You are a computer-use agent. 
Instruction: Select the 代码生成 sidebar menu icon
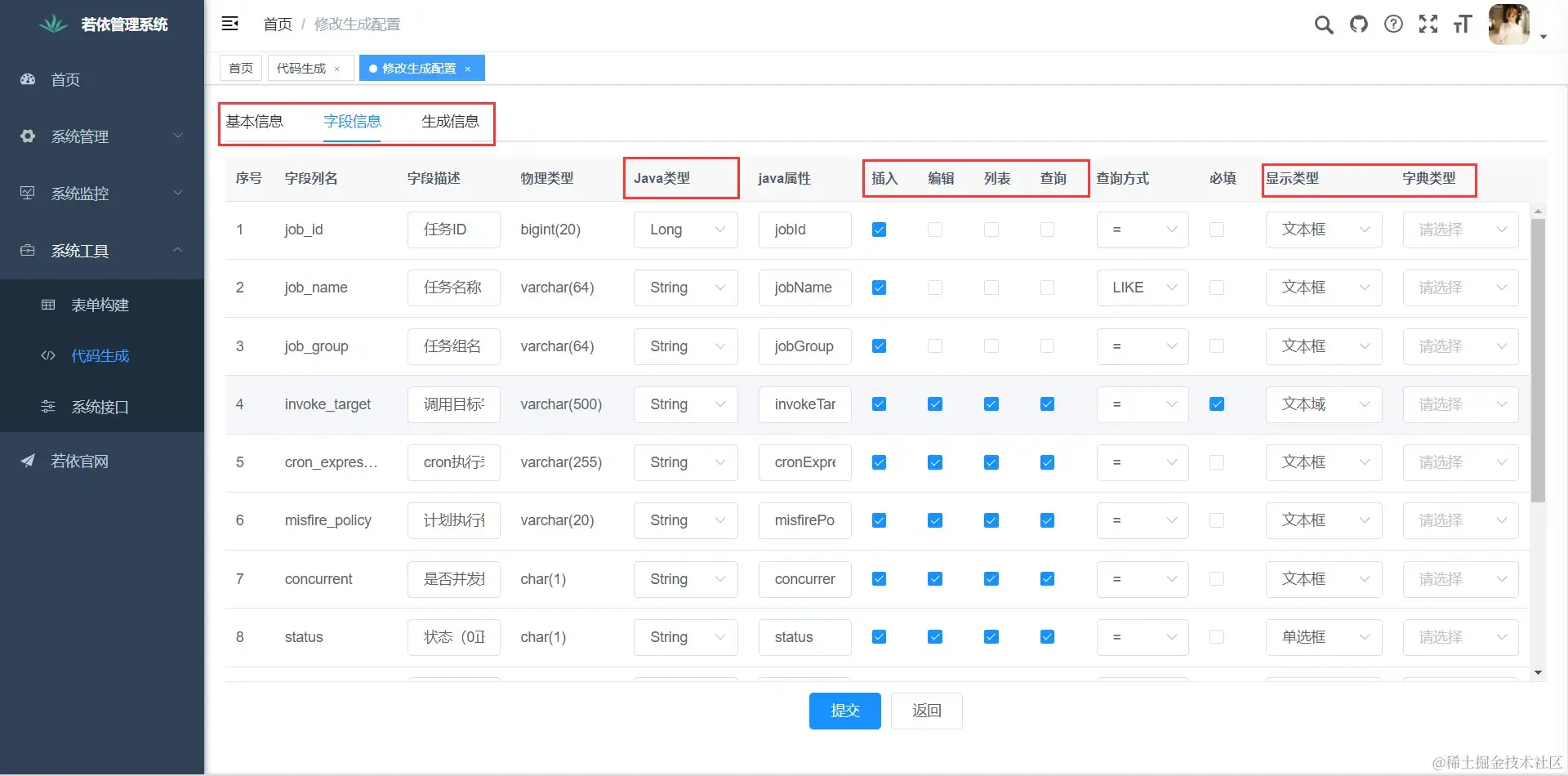coord(47,355)
